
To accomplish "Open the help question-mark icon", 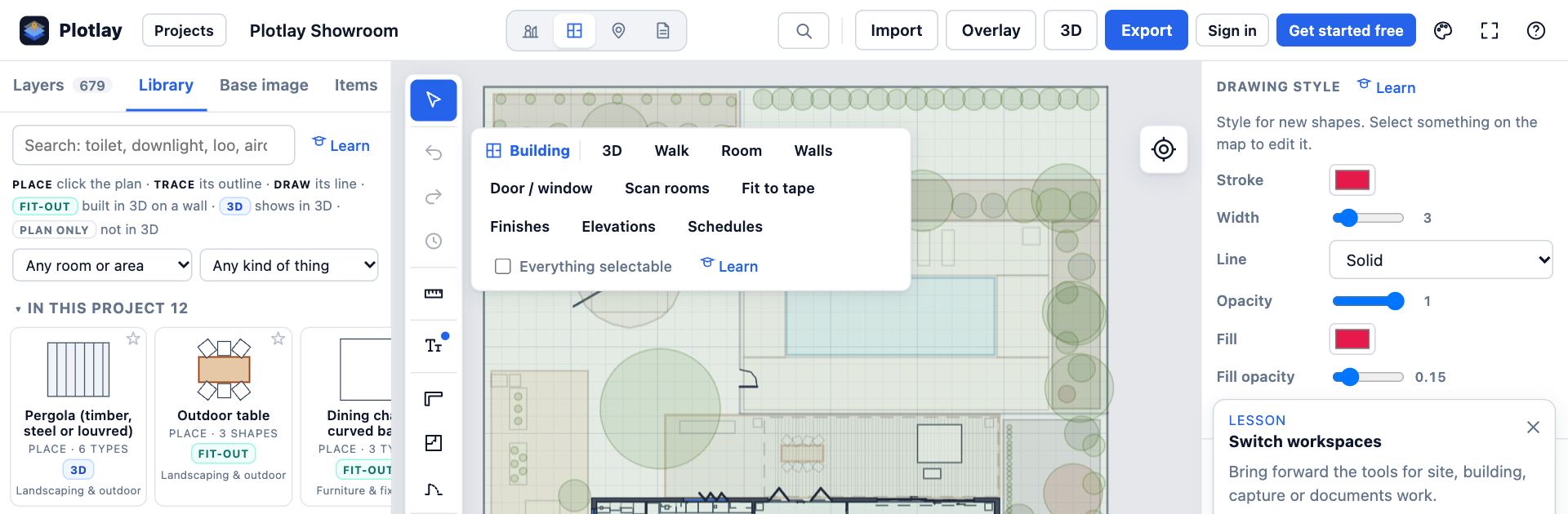I will pyautogui.click(x=1536, y=31).
